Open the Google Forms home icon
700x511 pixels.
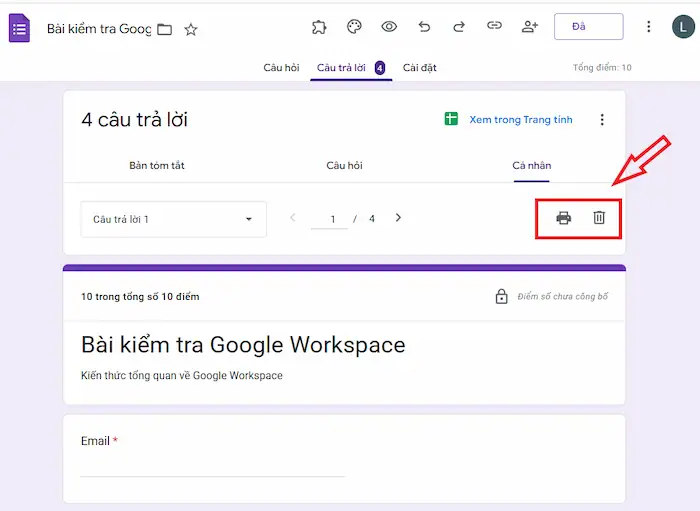pos(19,28)
